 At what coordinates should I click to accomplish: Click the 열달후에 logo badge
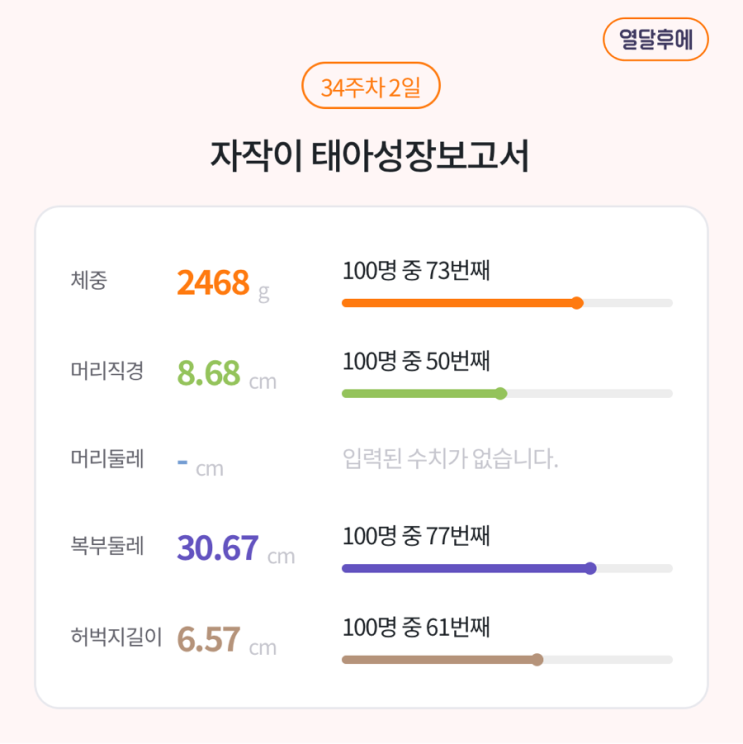click(x=655, y=40)
